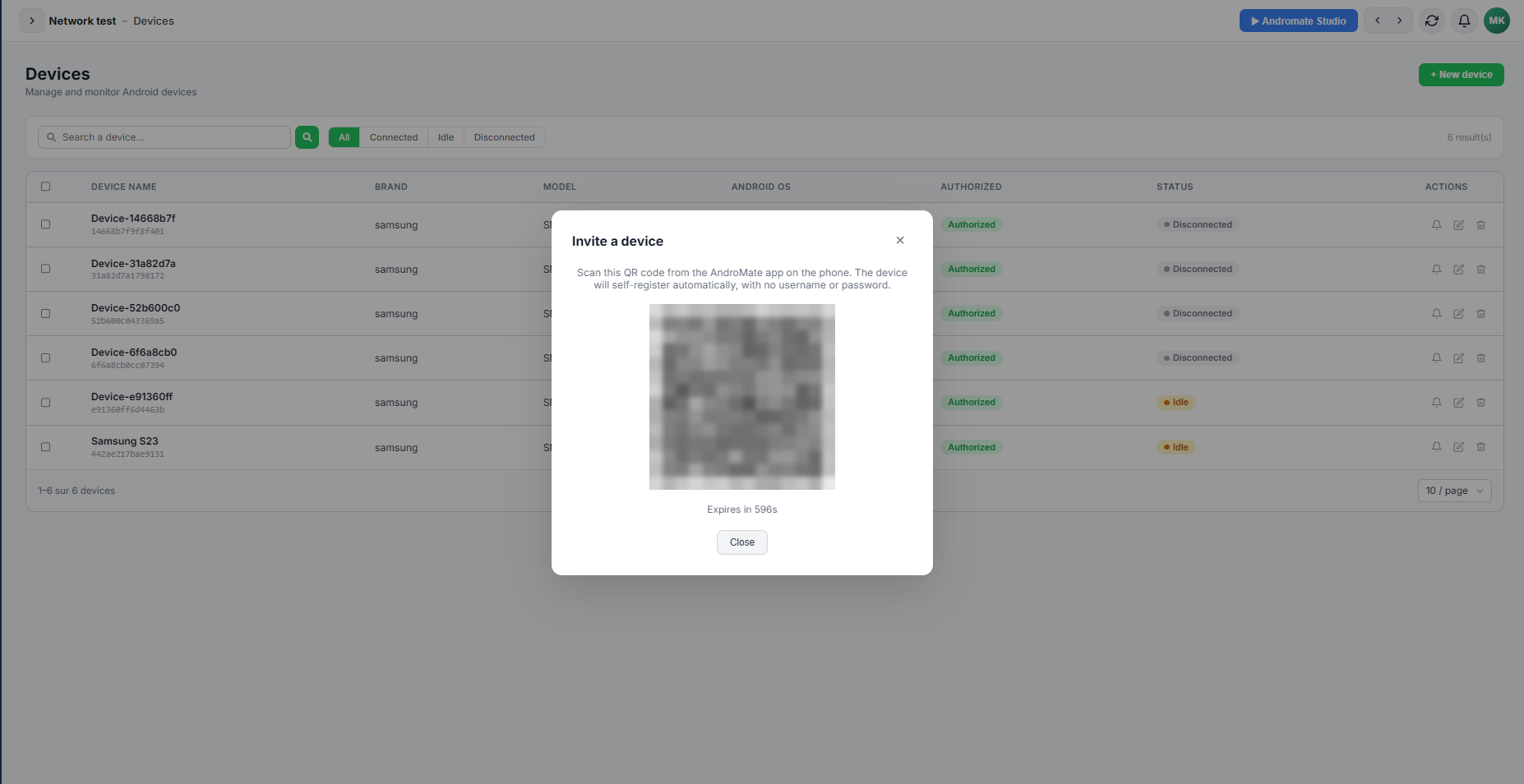This screenshot has width=1524, height=784.
Task: Click the Network test breadcrumb
Action: (82, 21)
